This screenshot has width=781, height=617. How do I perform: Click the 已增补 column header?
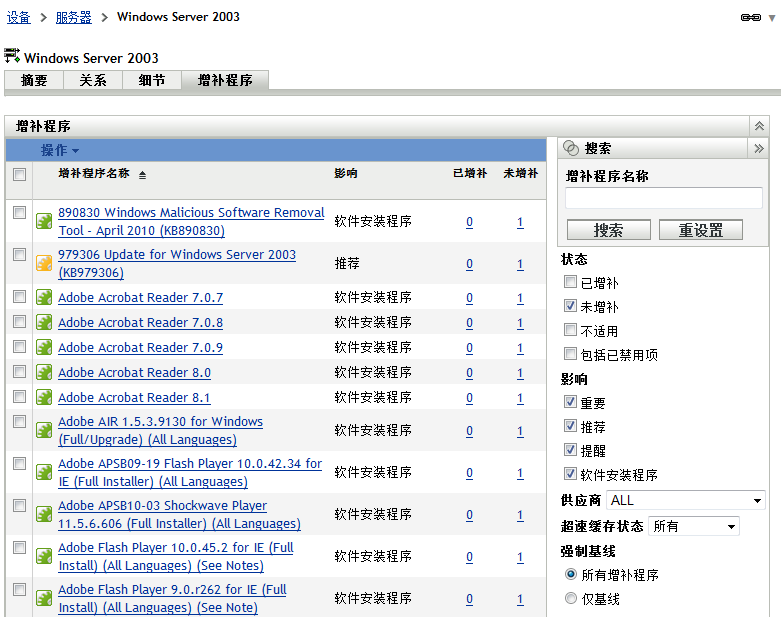470,173
